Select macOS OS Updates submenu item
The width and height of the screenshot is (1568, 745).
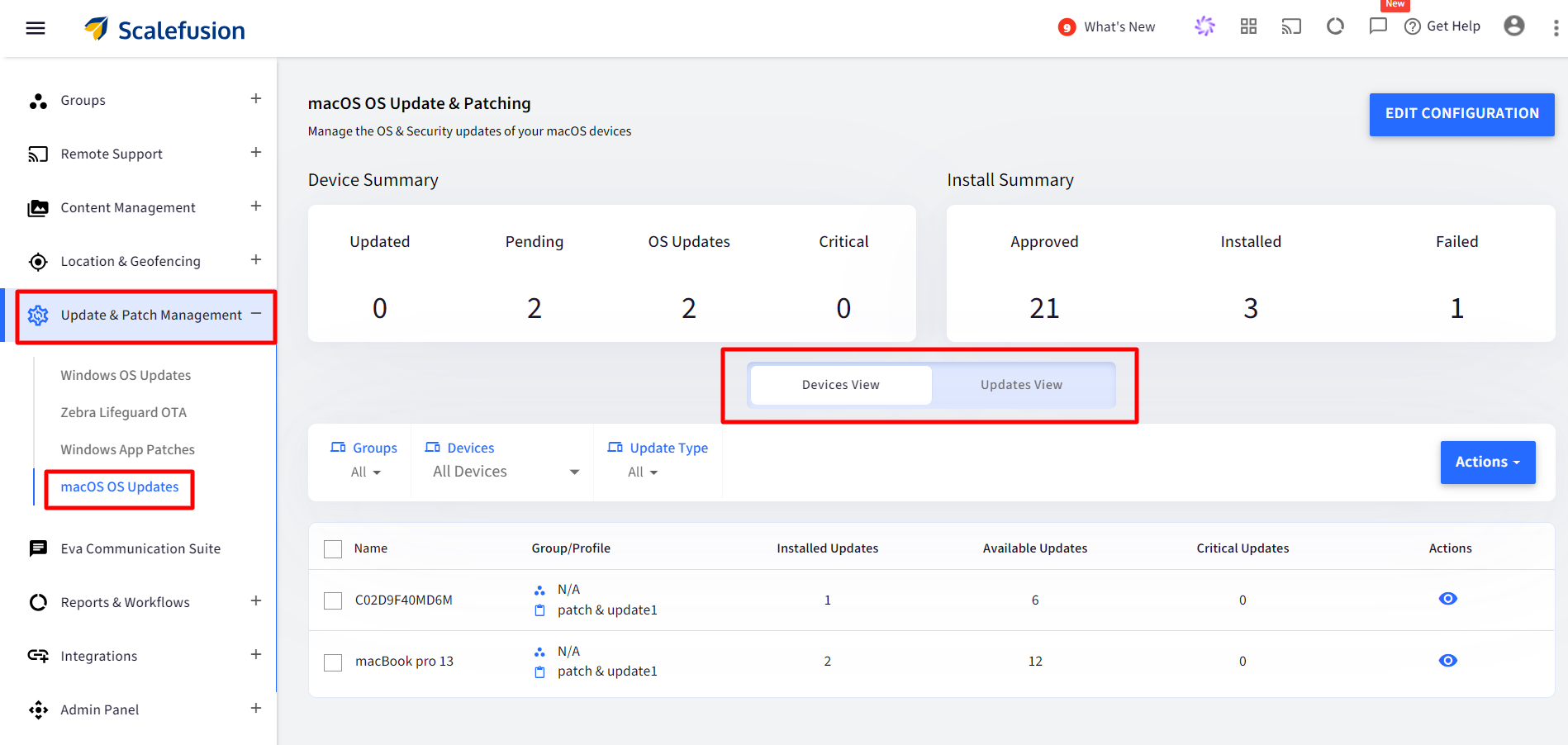click(x=120, y=486)
